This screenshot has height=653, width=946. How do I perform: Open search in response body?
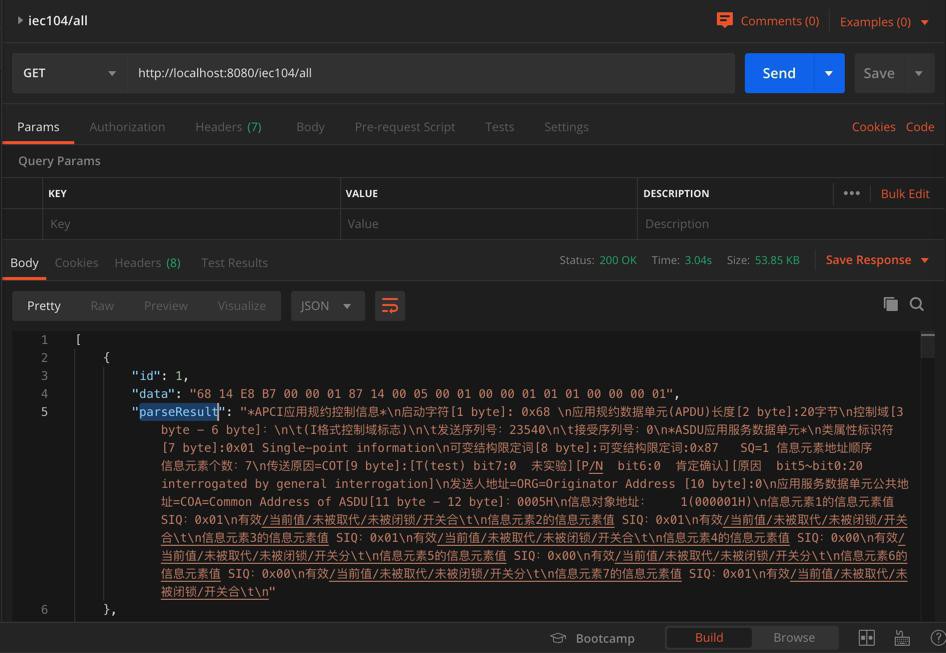[916, 304]
